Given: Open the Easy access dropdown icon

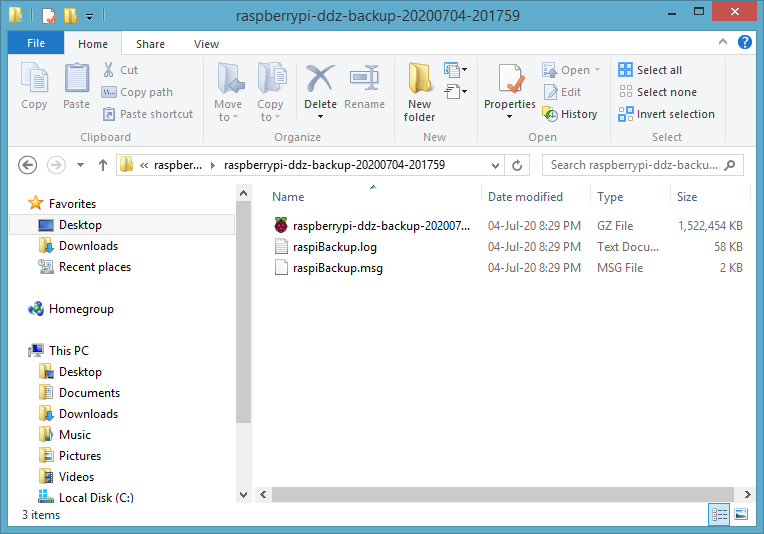Looking at the screenshot, I should coord(456,91).
